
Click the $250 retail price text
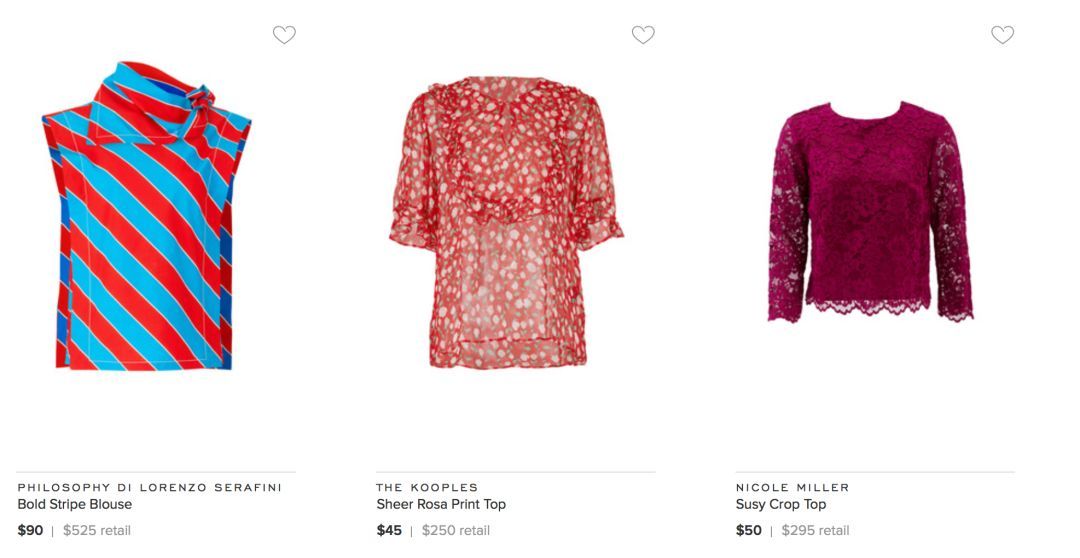tap(456, 530)
